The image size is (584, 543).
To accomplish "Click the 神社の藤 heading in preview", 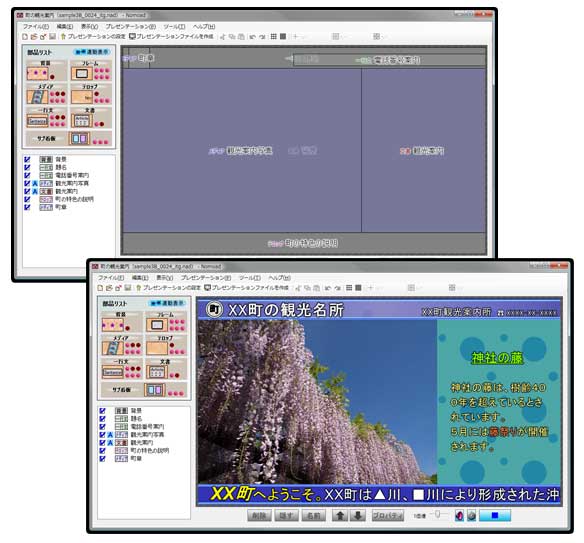I will click(498, 358).
